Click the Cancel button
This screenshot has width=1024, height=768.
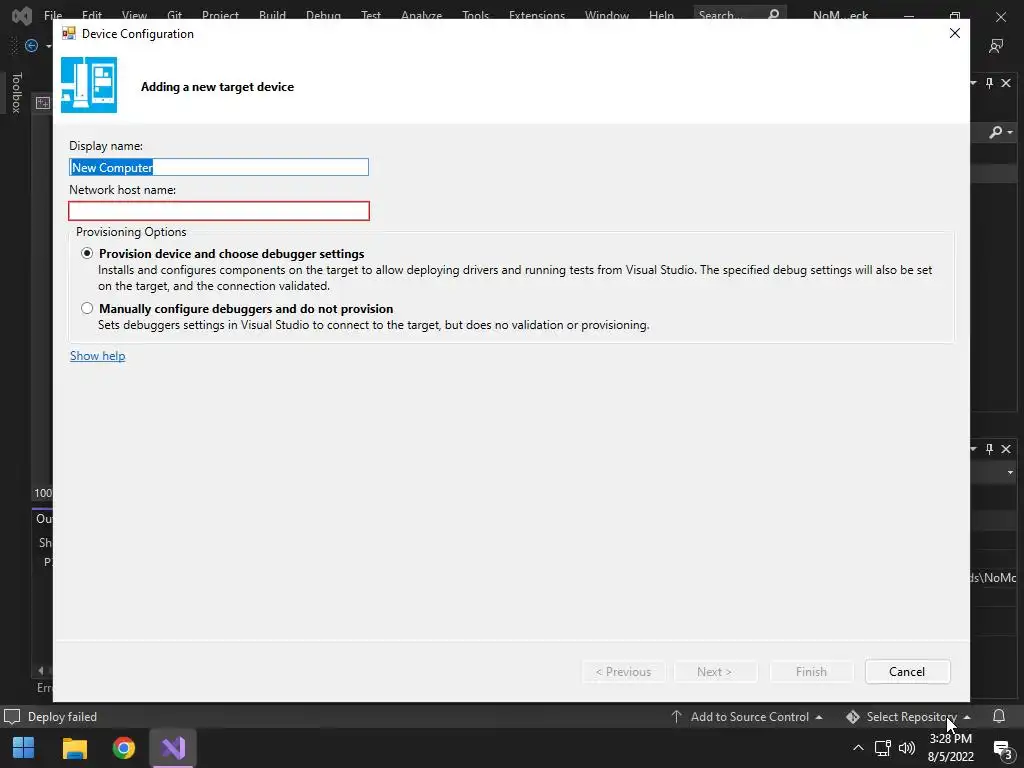point(907,671)
